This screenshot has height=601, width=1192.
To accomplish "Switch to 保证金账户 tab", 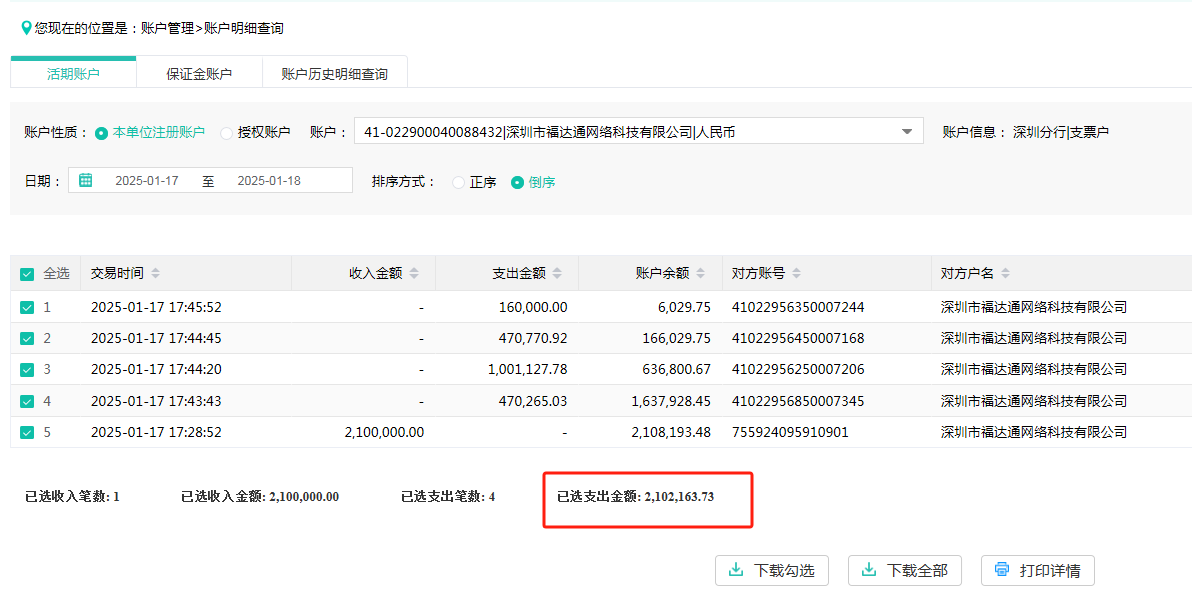I will [199, 74].
